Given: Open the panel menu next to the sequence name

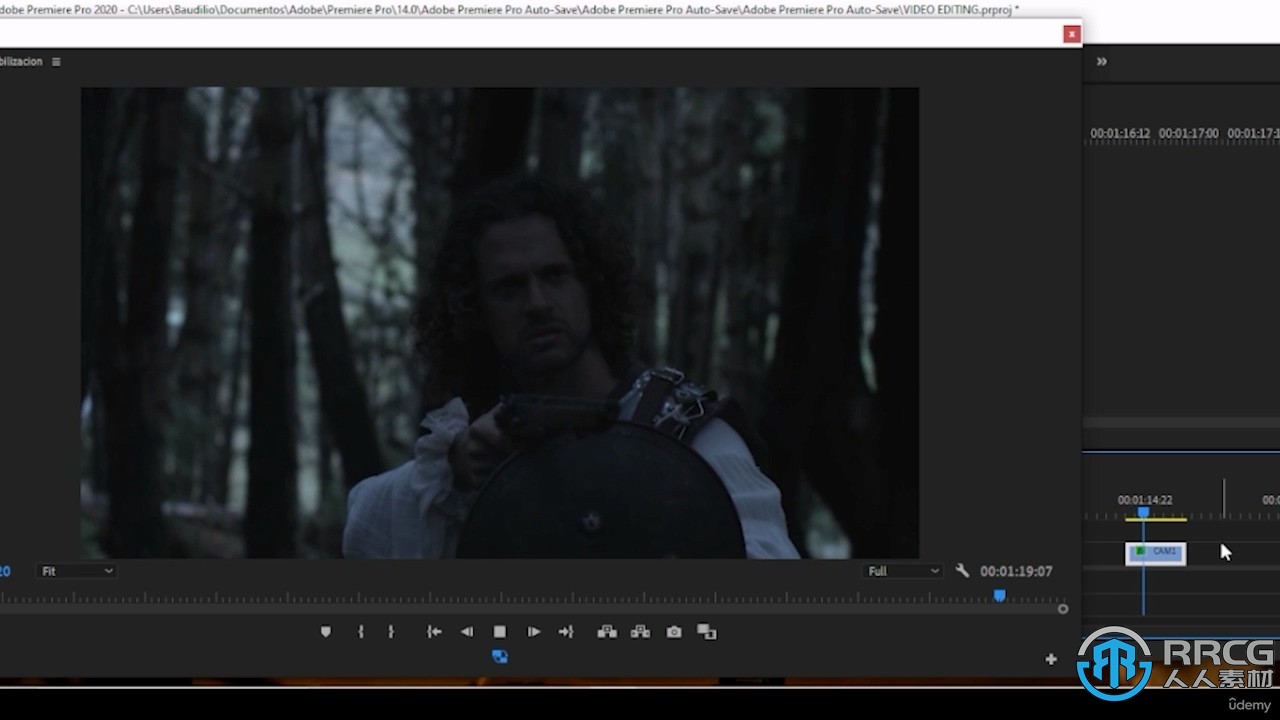Looking at the screenshot, I should coord(56,62).
